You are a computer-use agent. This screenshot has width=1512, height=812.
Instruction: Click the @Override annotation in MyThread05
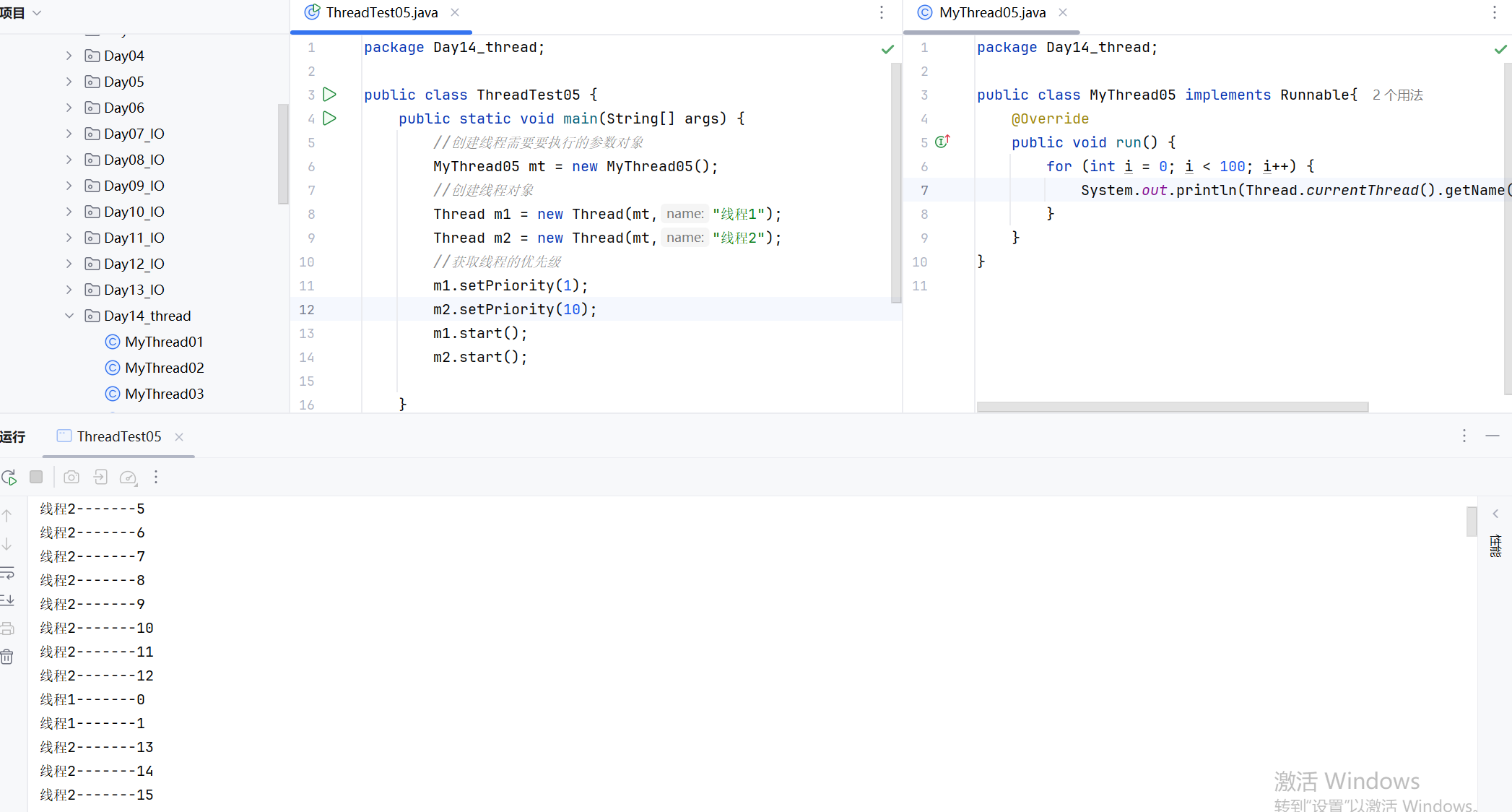point(1050,118)
